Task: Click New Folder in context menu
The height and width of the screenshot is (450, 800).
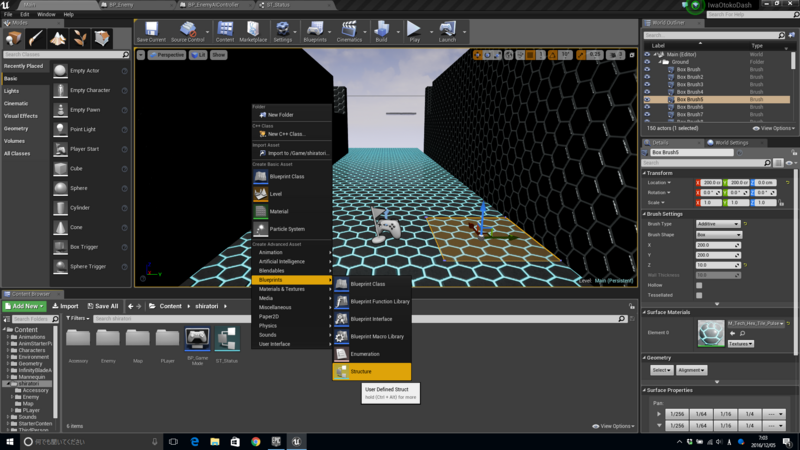Action: pyautogui.click(x=292, y=115)
